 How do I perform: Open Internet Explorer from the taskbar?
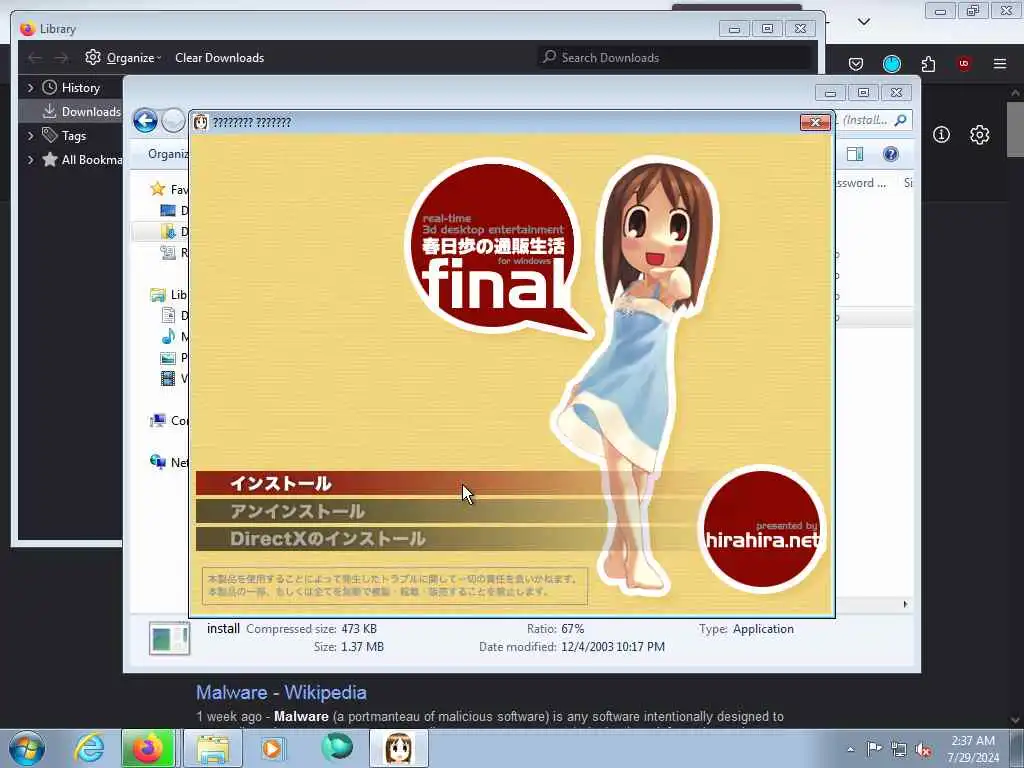click(88, 748)
